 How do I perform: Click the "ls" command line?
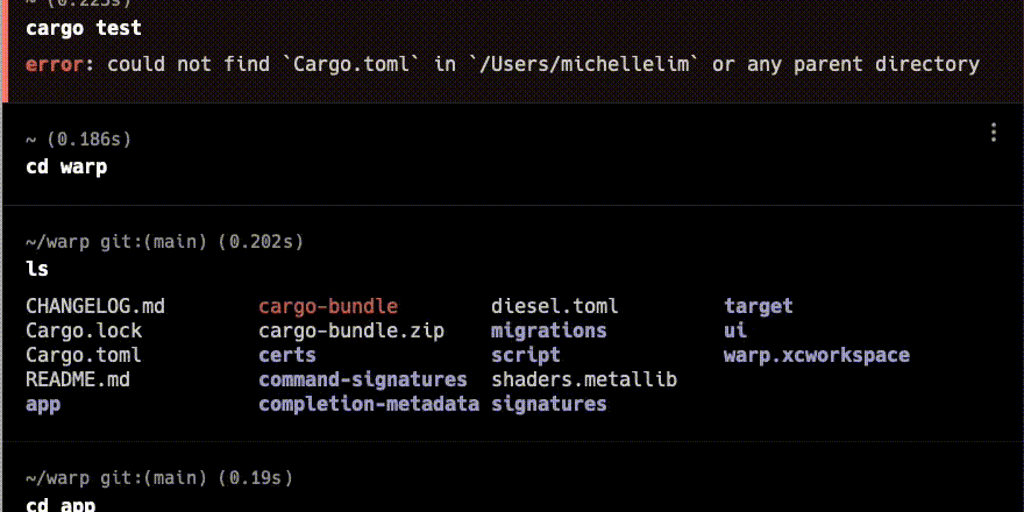[x=37, y=268]
